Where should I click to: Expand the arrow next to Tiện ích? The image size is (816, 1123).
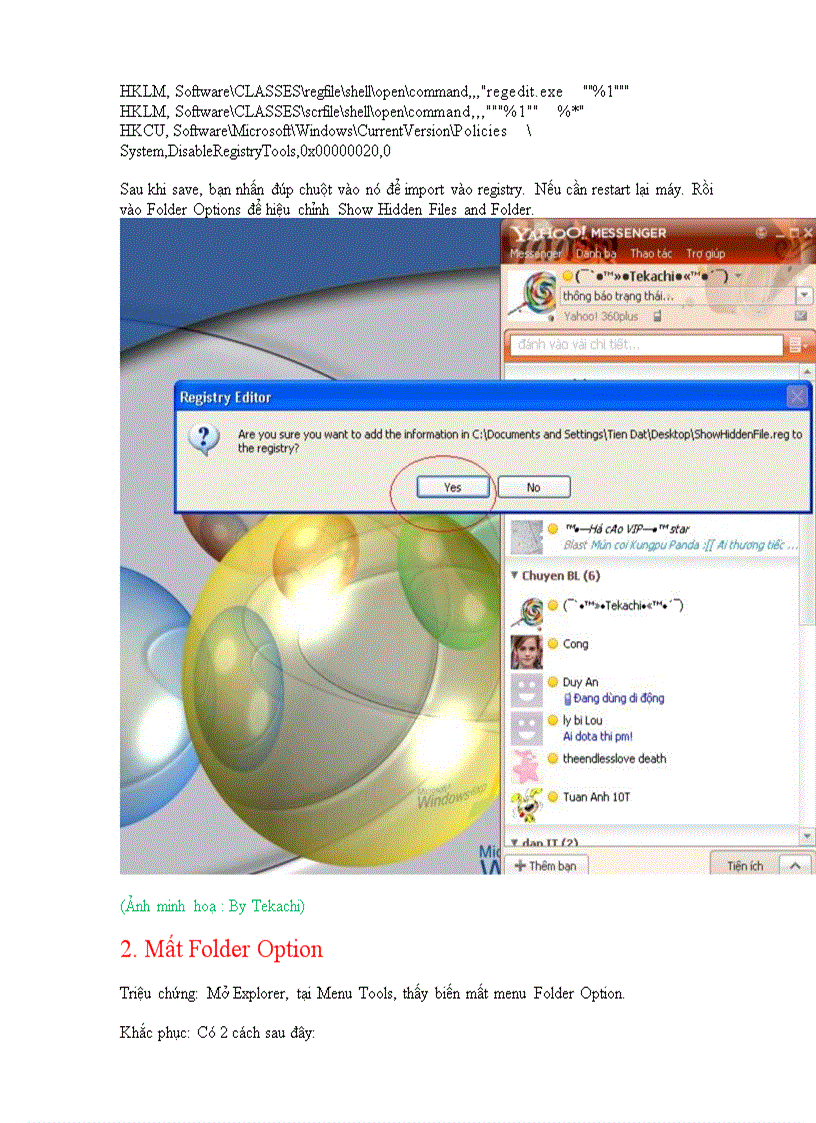[795, 866]
